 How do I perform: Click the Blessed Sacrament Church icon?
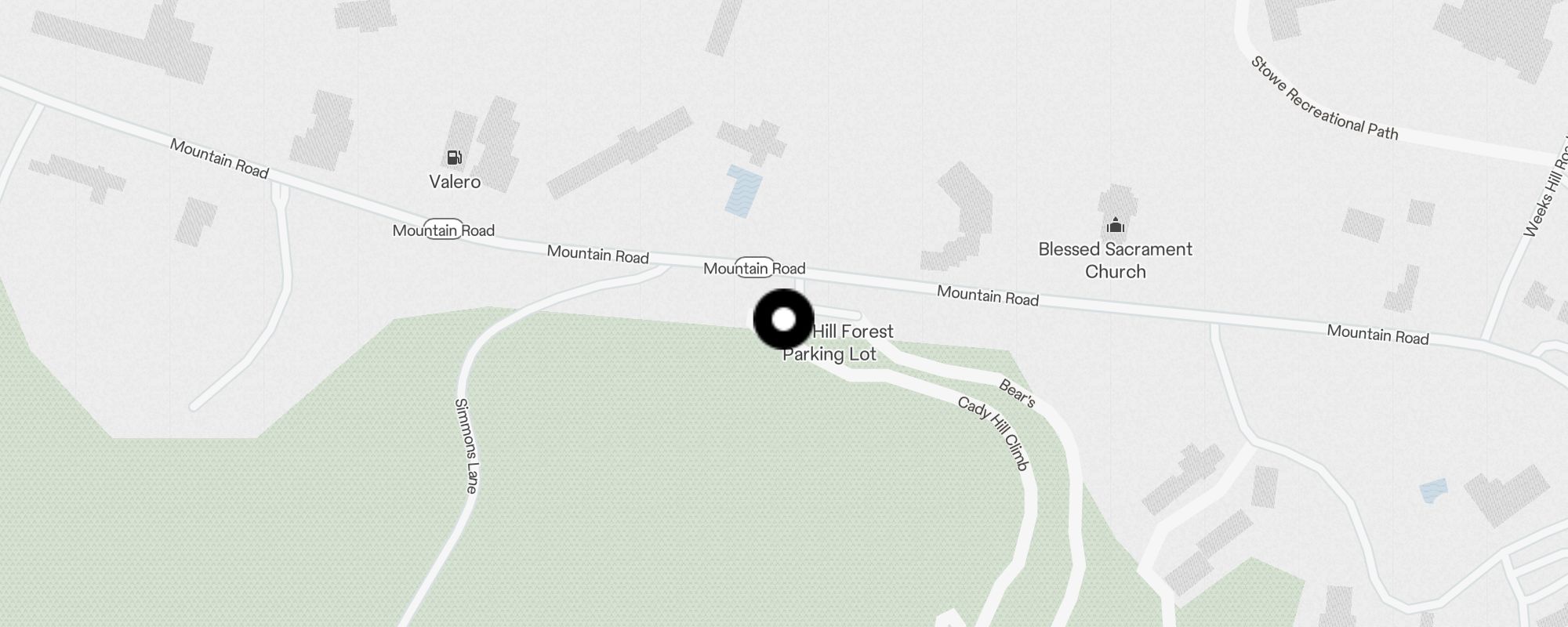1115,226
